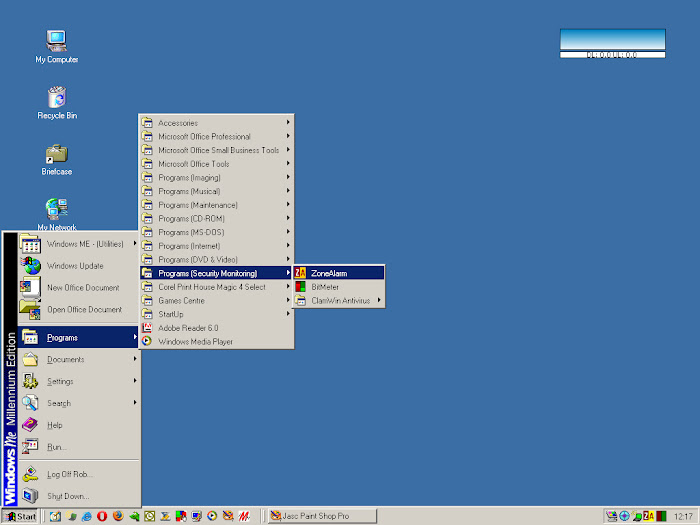Open the Search submenu in Start menu
Image resolution: width=700 pixels, height=525 pixels.
pyautogui.click(x=79, y=403)
